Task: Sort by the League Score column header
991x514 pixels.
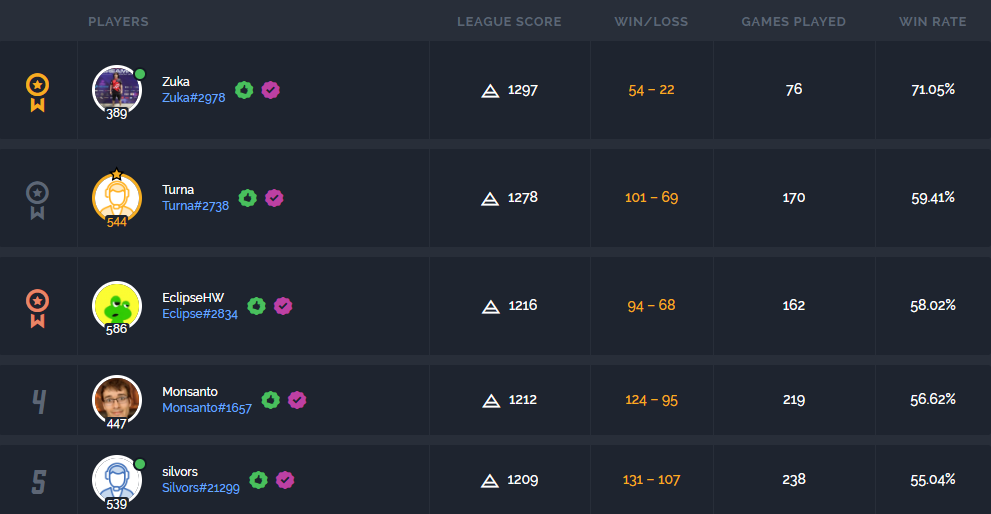Action: point(509,21)
